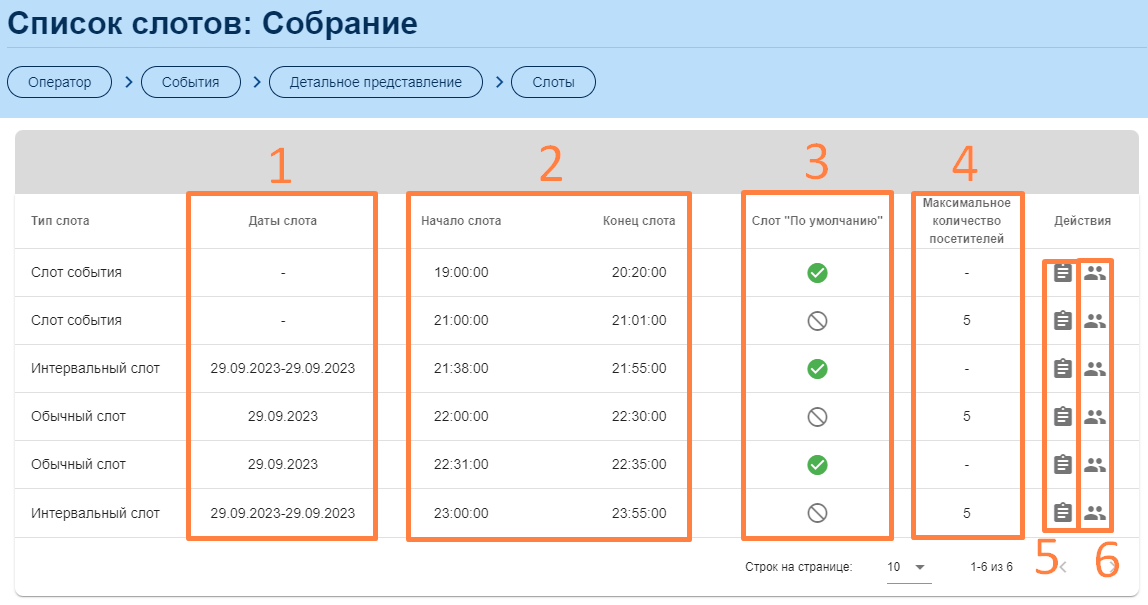Click clipboard icon in the 21:00:00 row
Viewport: 1148px width, 605px height.
(1062, 321)
